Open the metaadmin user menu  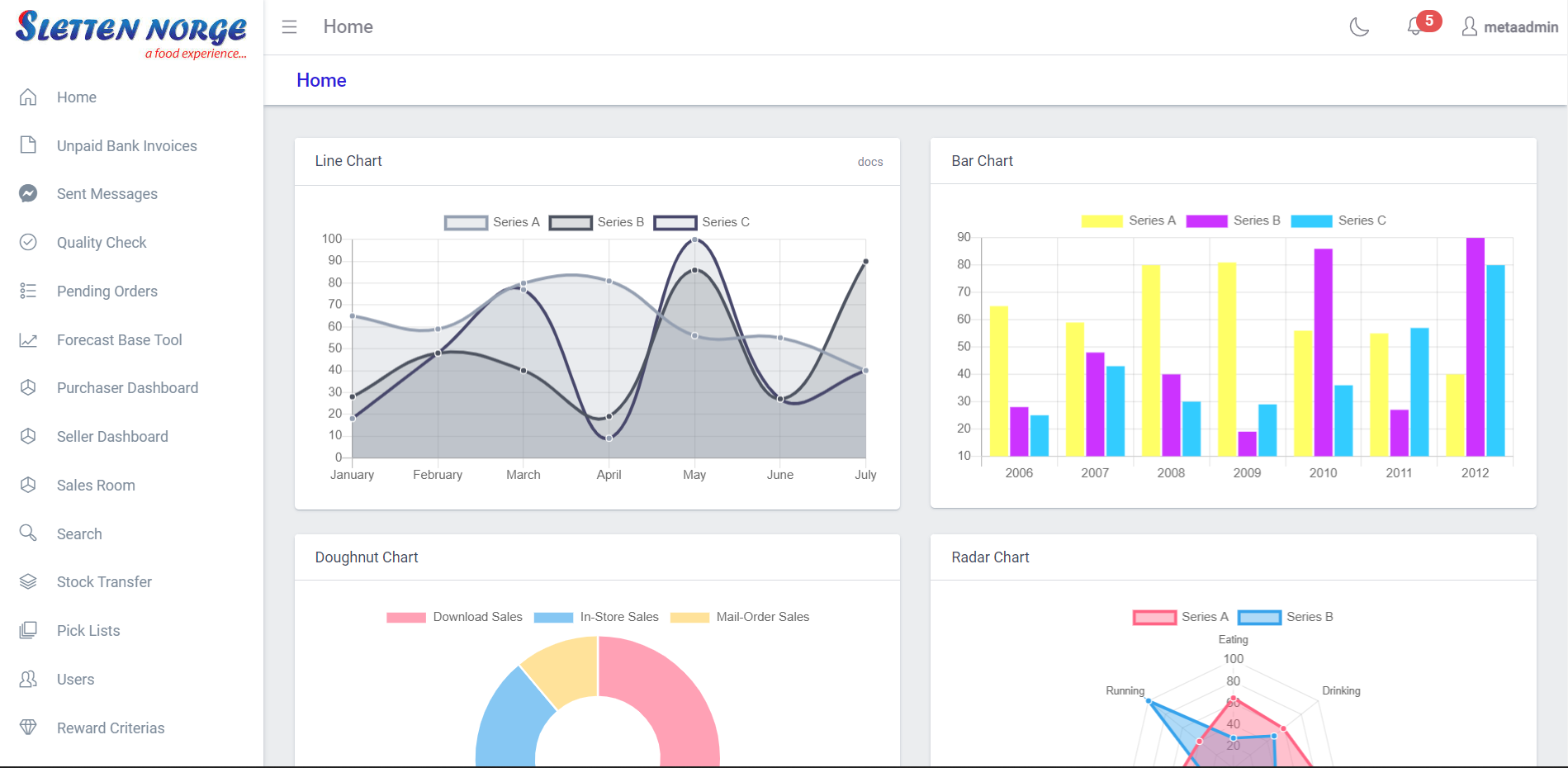pos(1509,27)
